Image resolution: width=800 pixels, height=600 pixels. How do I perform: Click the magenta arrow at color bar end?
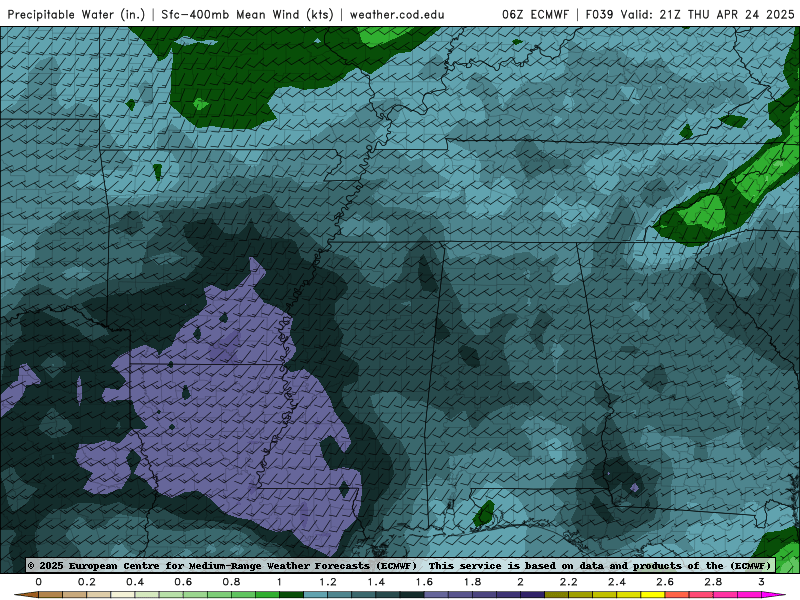click(774, 595)
